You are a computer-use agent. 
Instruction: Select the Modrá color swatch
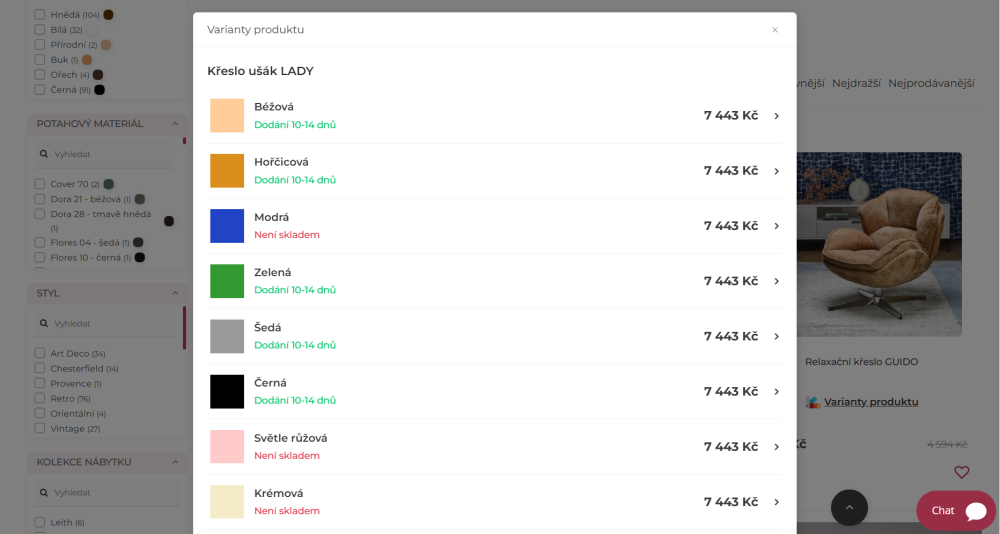click(x=227, y=226)
